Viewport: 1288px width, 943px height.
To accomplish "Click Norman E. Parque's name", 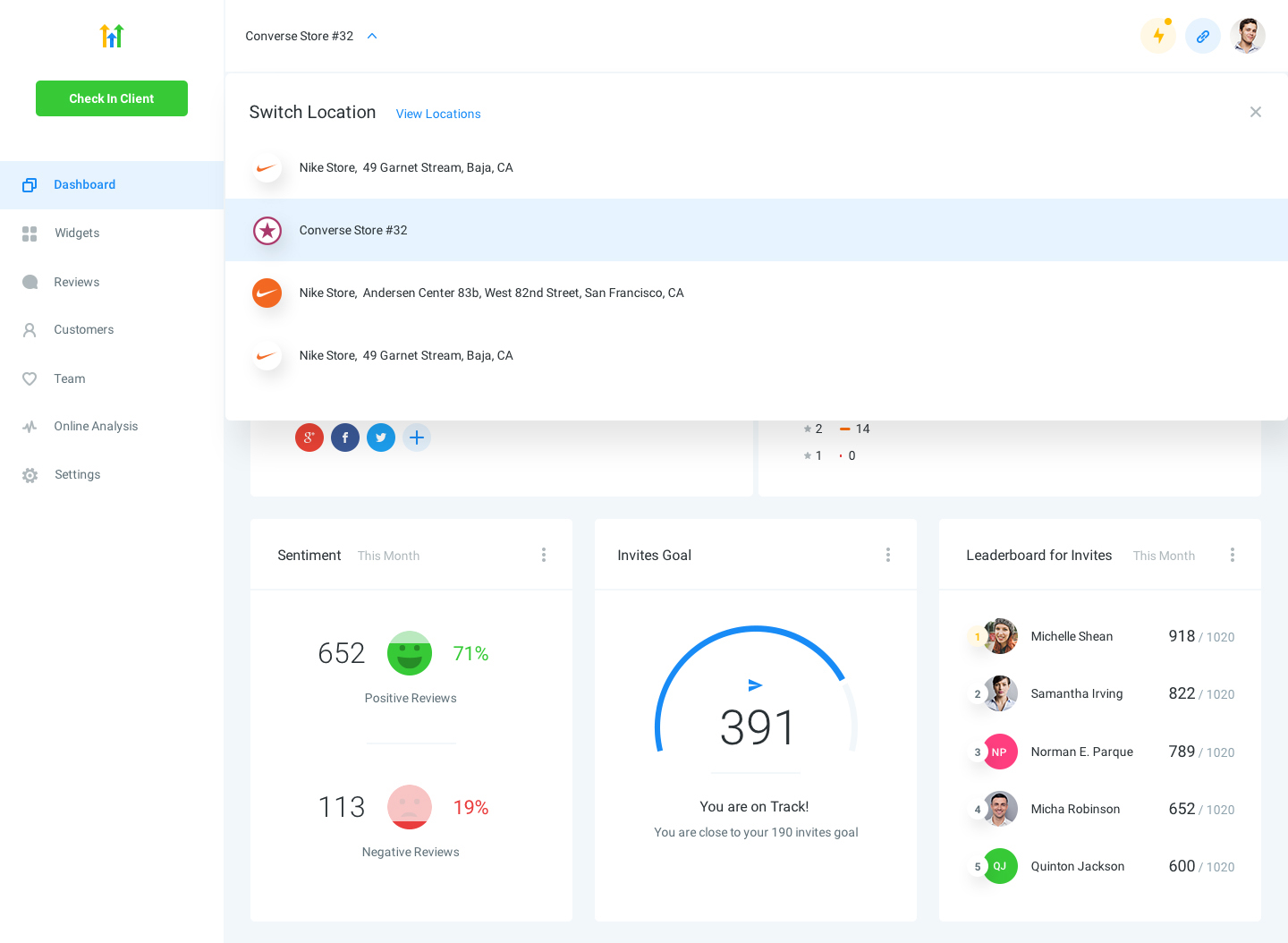I will (1082, 752).
